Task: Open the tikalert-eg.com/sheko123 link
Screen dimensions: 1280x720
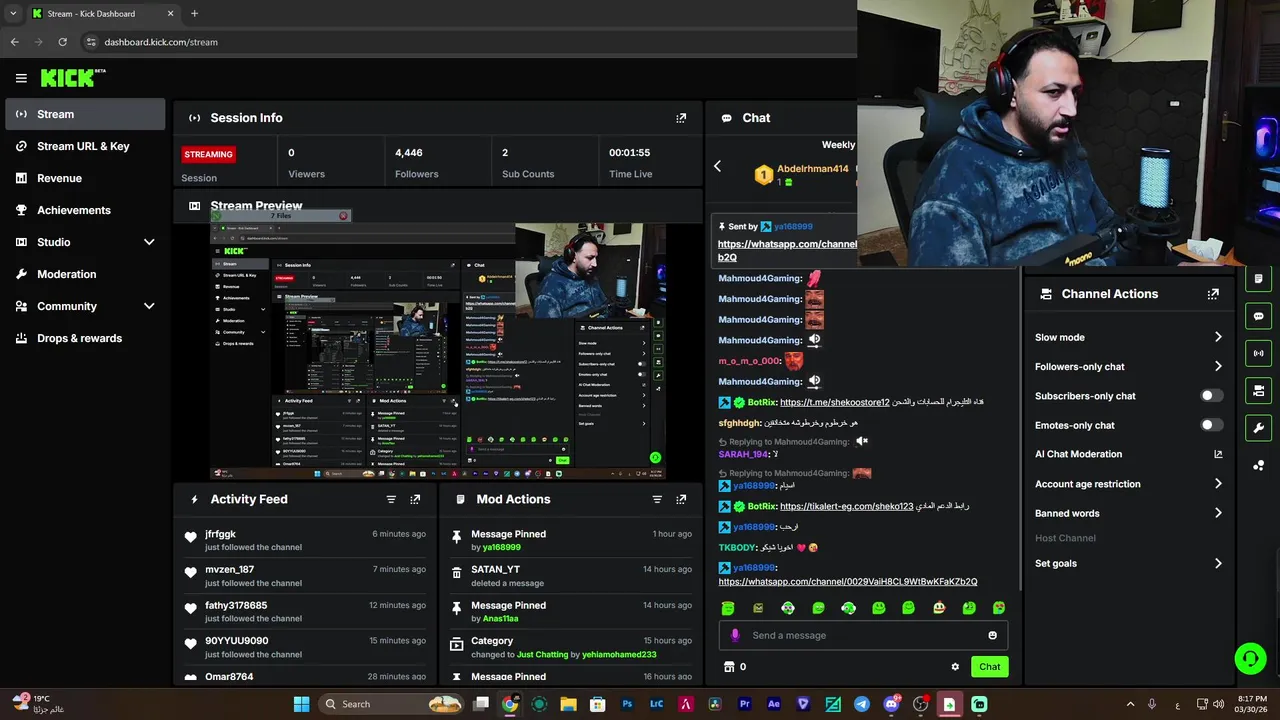Action: (x=846, y=506)
